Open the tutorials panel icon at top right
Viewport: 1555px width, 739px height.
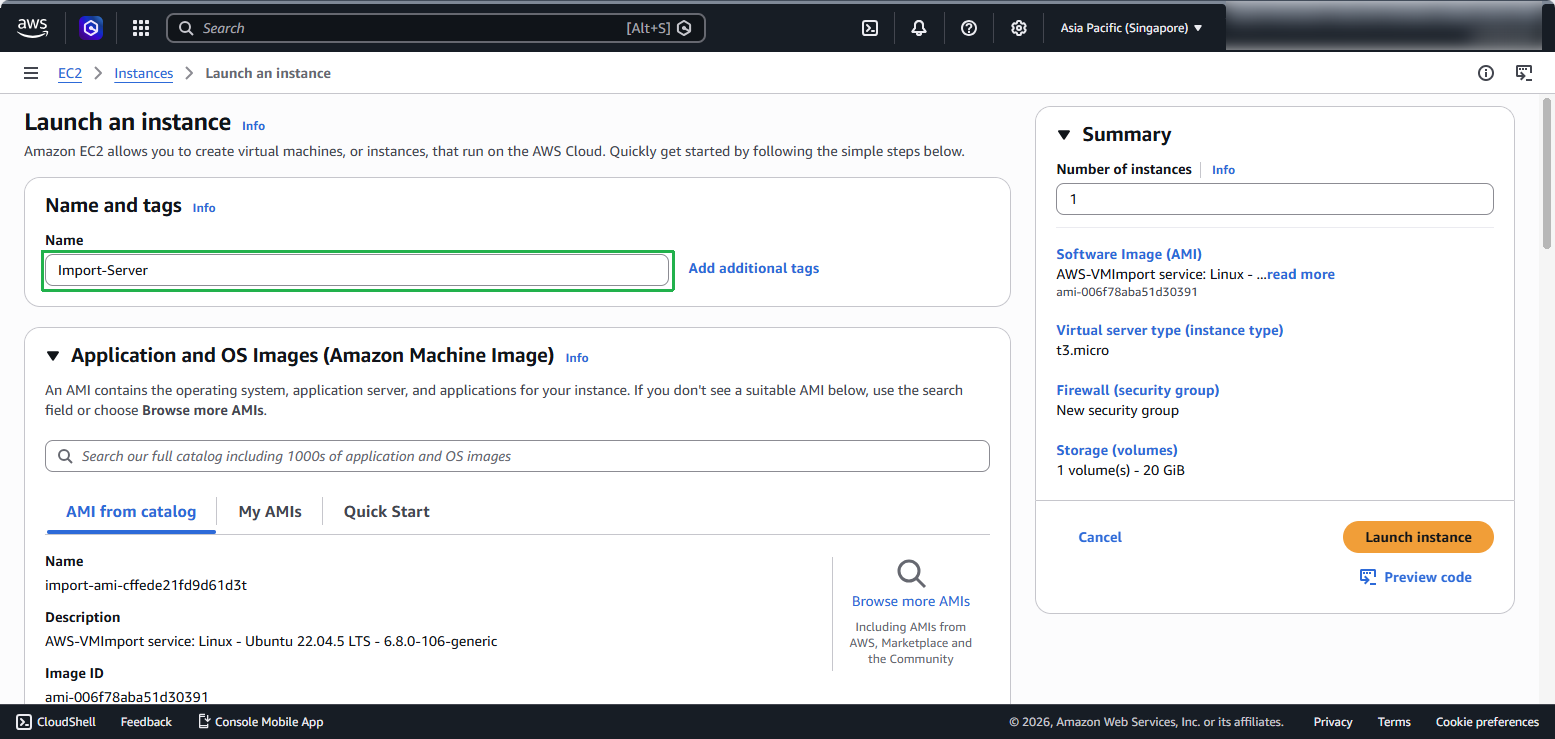(x=1524, y=73)
